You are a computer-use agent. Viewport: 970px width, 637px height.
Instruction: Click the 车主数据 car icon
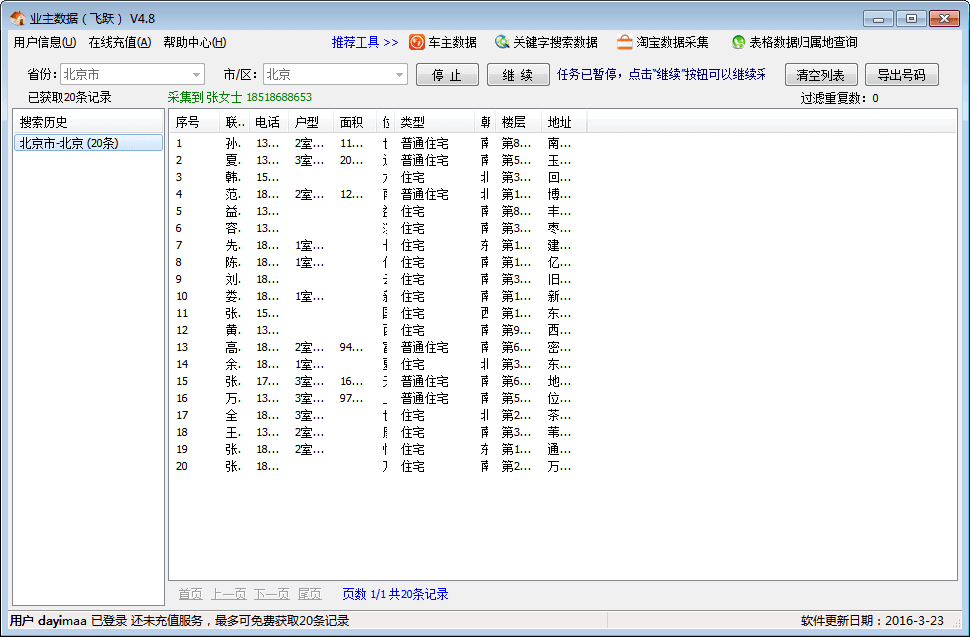(416, 42)
